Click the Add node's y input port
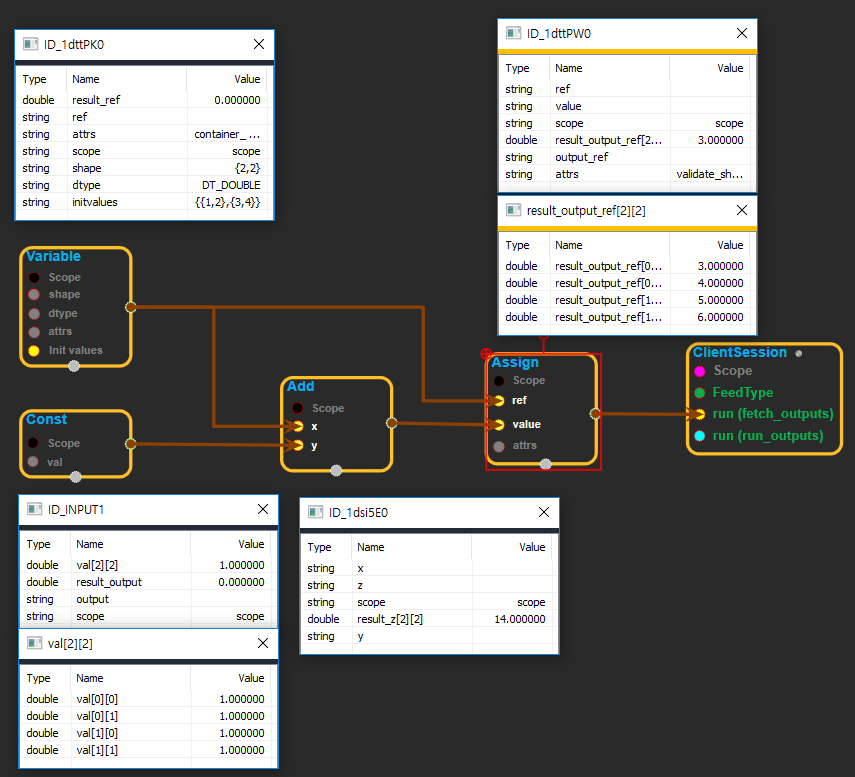This screenshot has height=777, width=855. [x=297, y=445]
